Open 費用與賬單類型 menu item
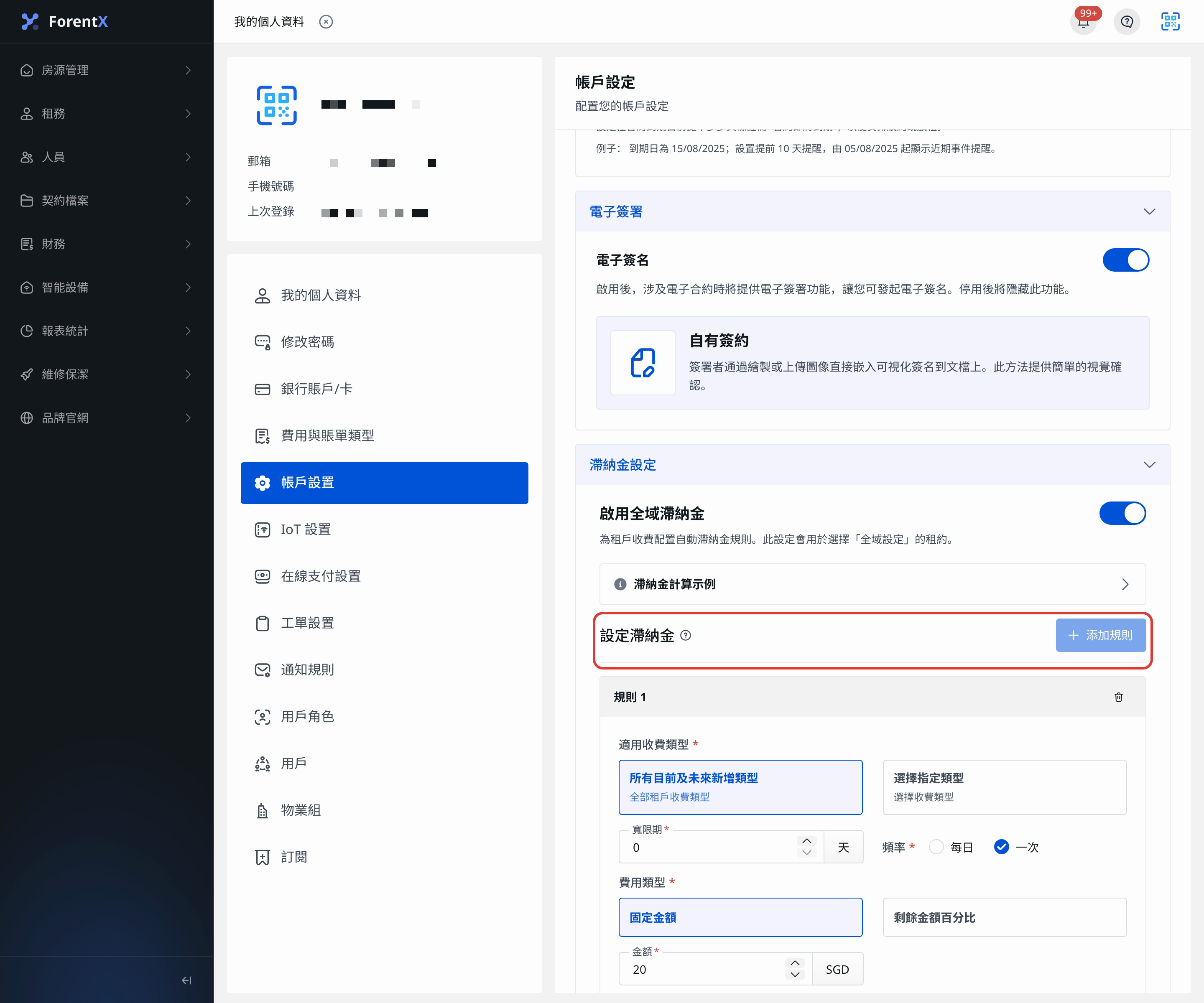 click(384, 435)
